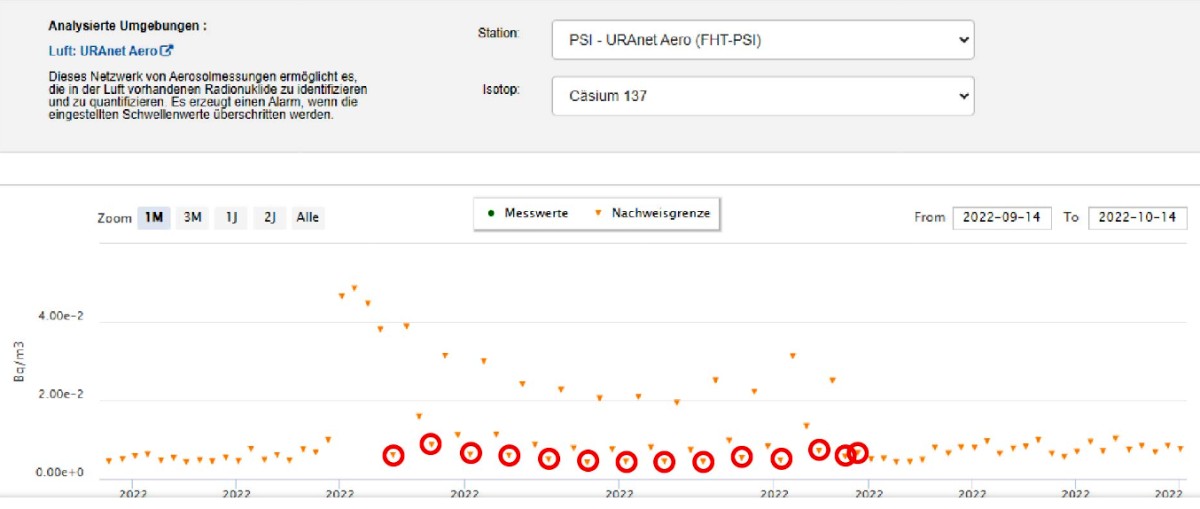Viewport: 1200px width, 509px height.
Task: Click the From date field
Action: pos(1001,218)
